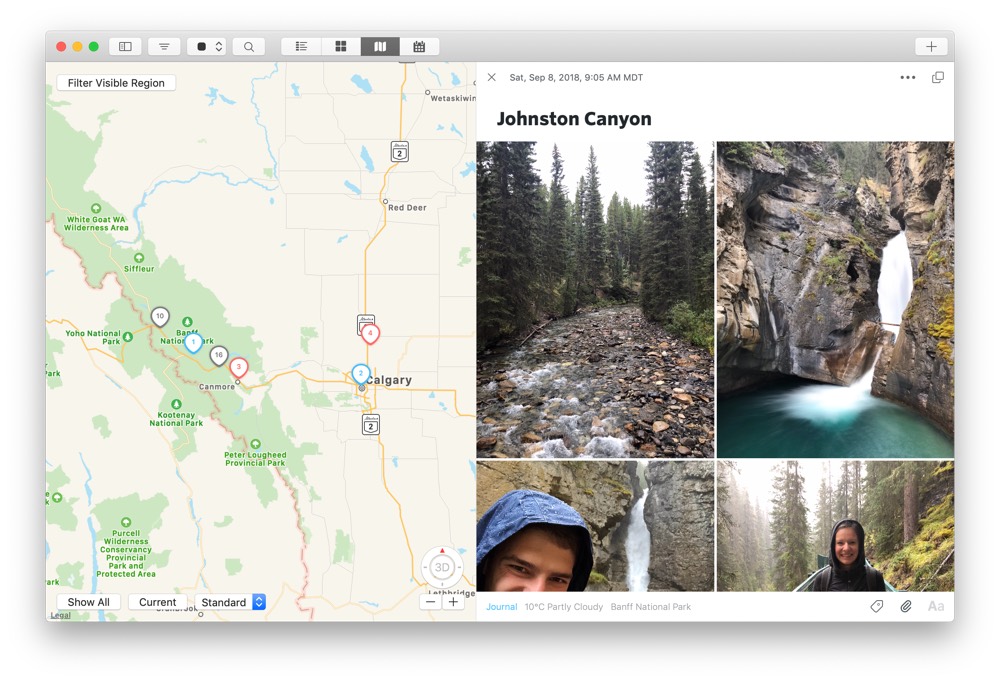Viewport: 1000px width, 682px height.
Task: Toggle the sidebar panel button
Action: (126, 47)
